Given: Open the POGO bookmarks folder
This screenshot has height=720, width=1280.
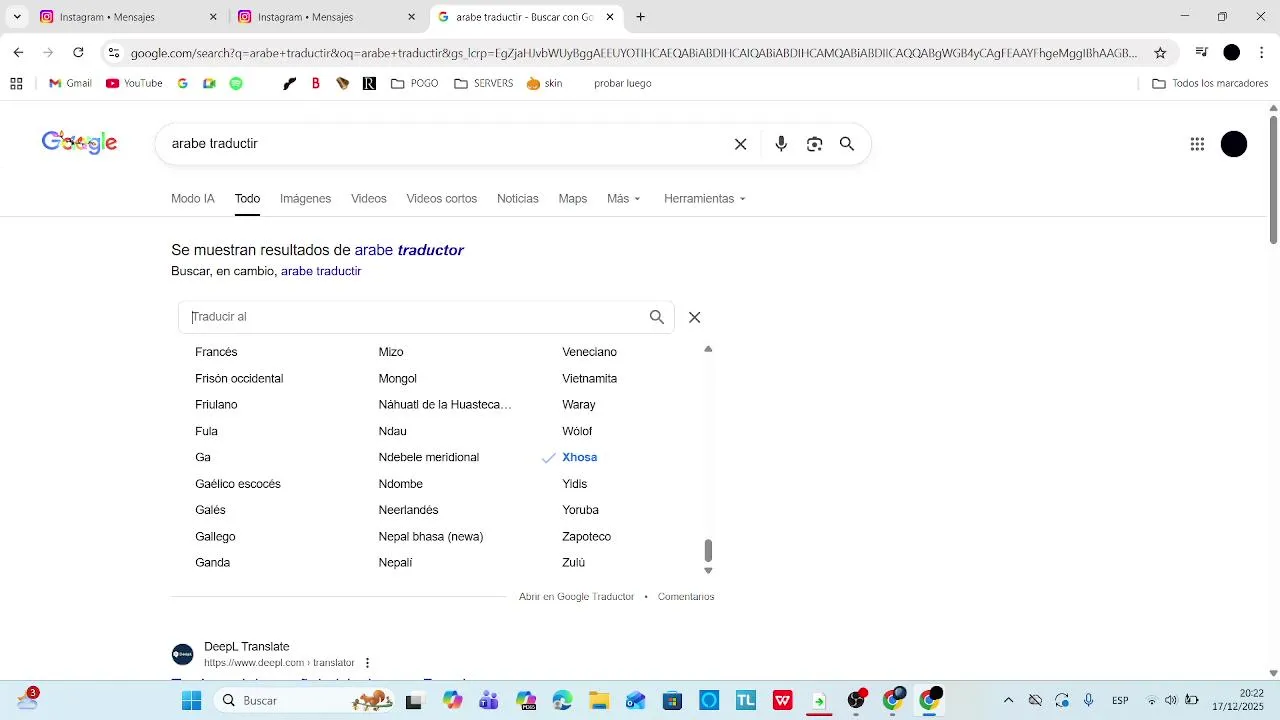Looking at the screenshot, I should point(414,83).
